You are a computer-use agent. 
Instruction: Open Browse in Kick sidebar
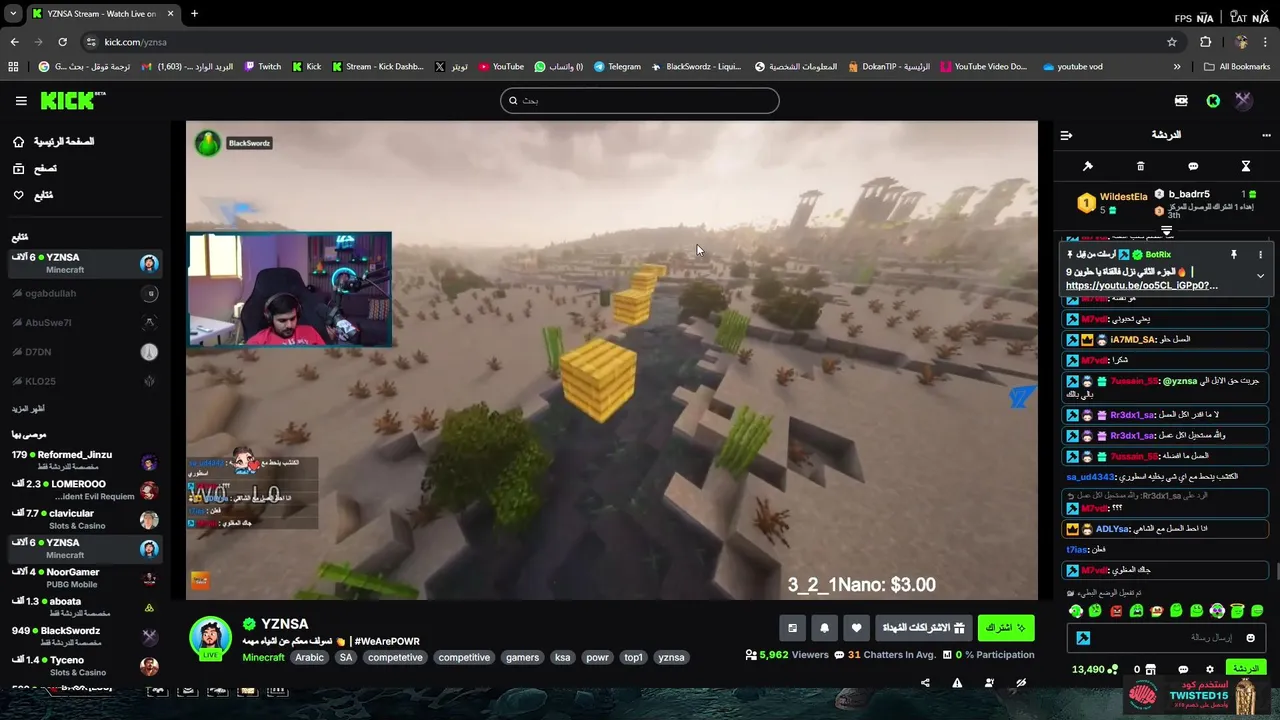[x=35, y=168]
